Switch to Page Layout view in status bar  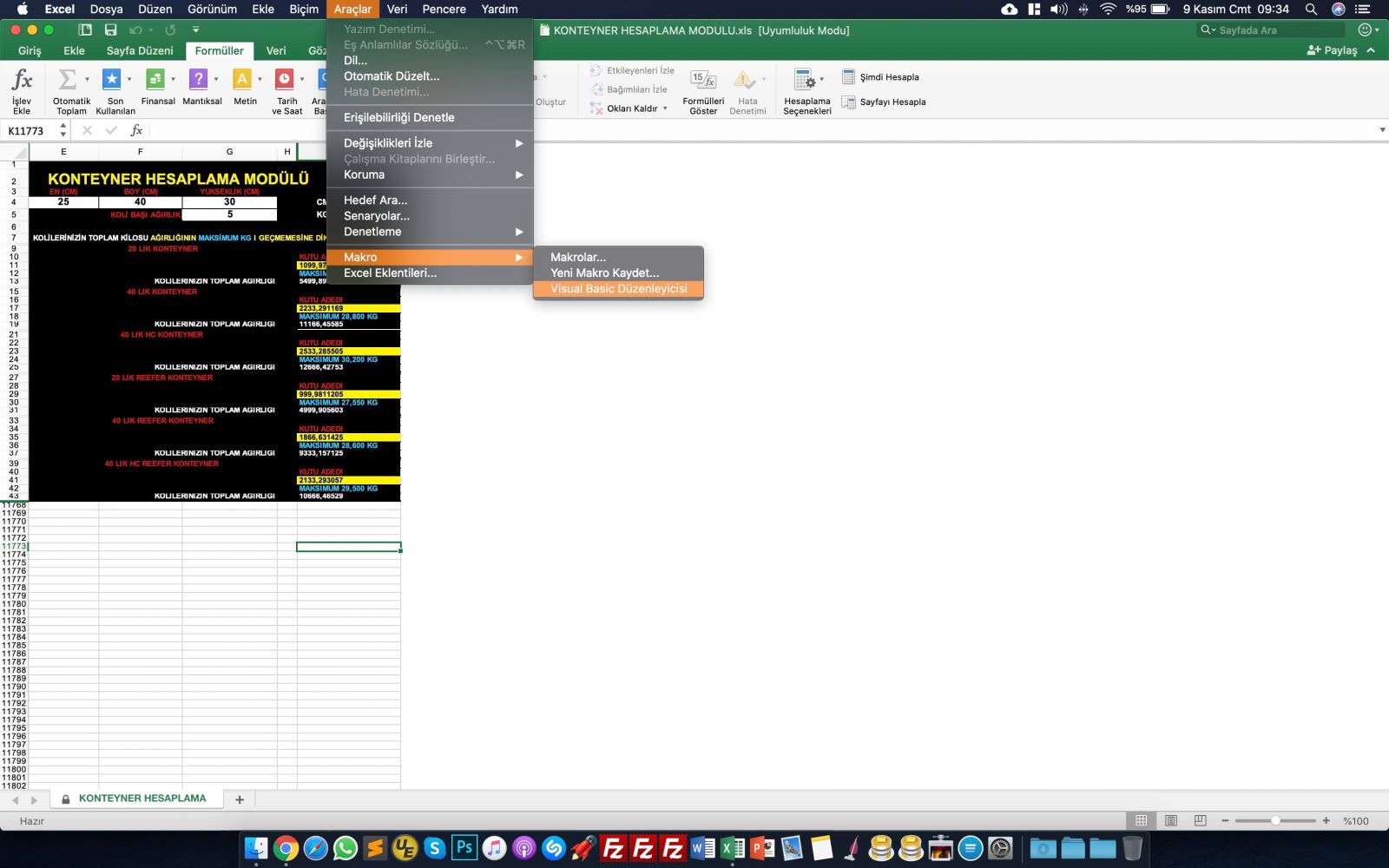[x=1170, y=820]
